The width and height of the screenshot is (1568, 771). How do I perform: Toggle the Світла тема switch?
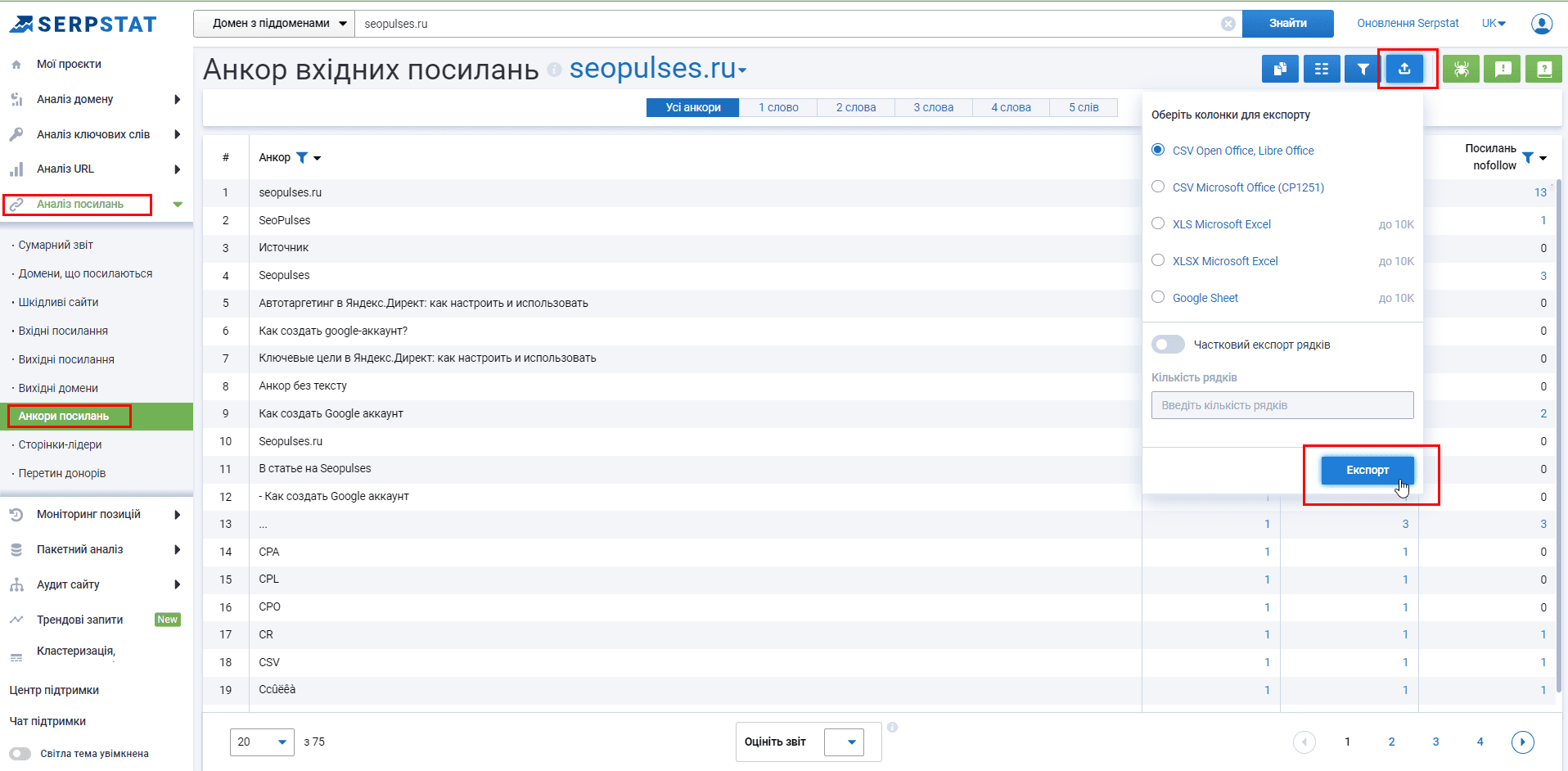(x=20, y=754)
